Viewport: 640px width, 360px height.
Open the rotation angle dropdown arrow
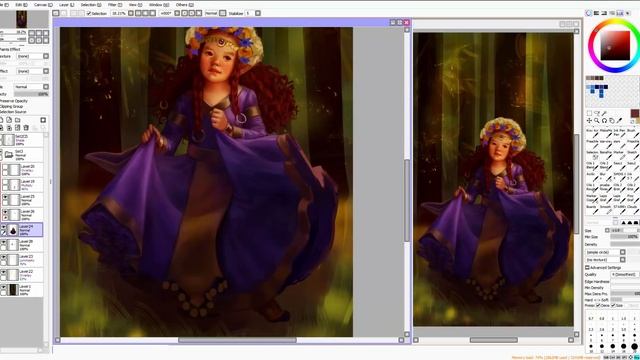[177, 13]
